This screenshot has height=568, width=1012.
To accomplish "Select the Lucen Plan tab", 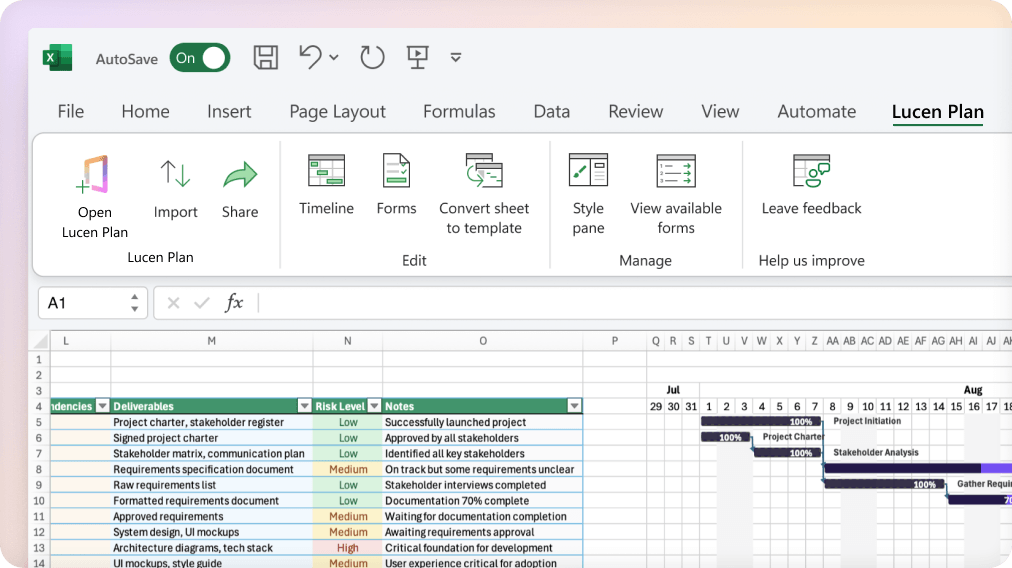I will click(x=938, y=112).
